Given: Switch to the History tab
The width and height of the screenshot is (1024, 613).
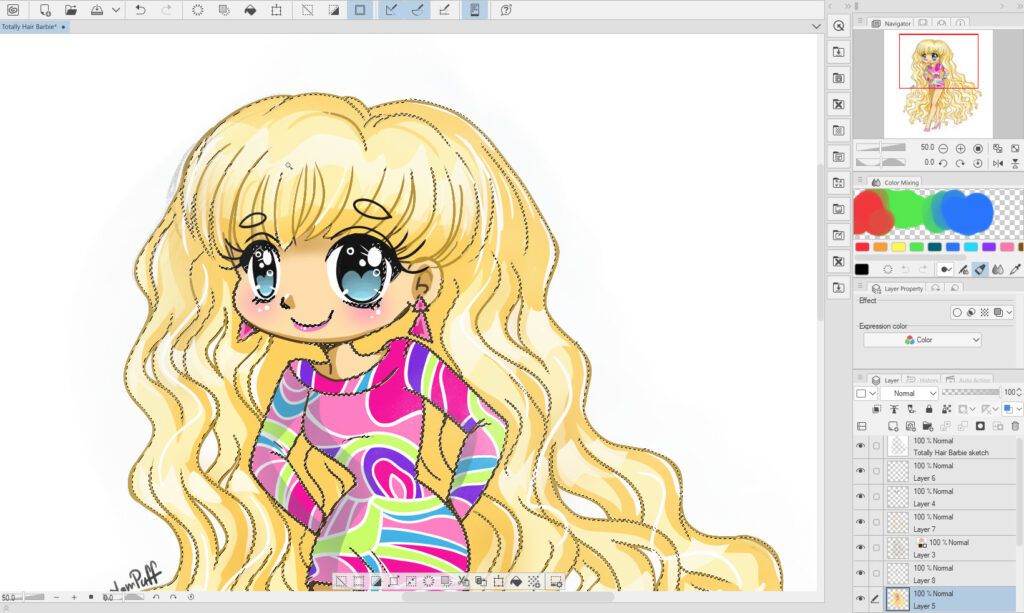Looking at the screenshot, I should click(924, 380).
